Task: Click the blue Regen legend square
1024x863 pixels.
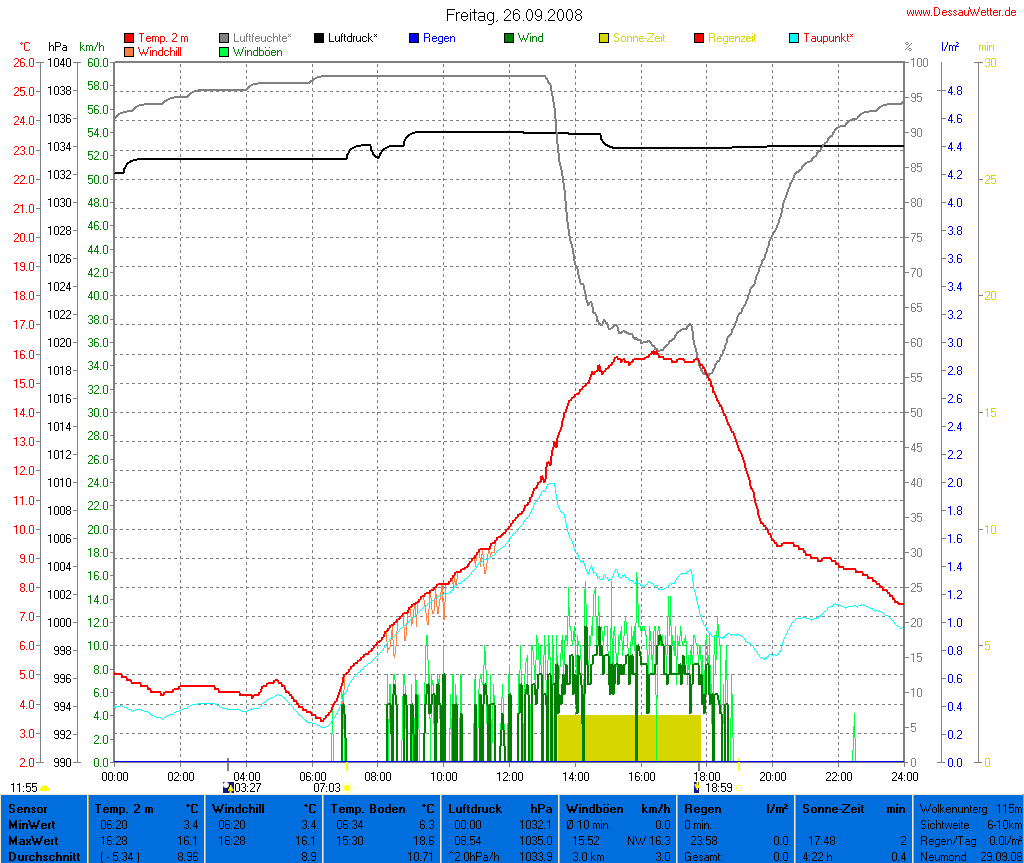Action: pos(414,38)
